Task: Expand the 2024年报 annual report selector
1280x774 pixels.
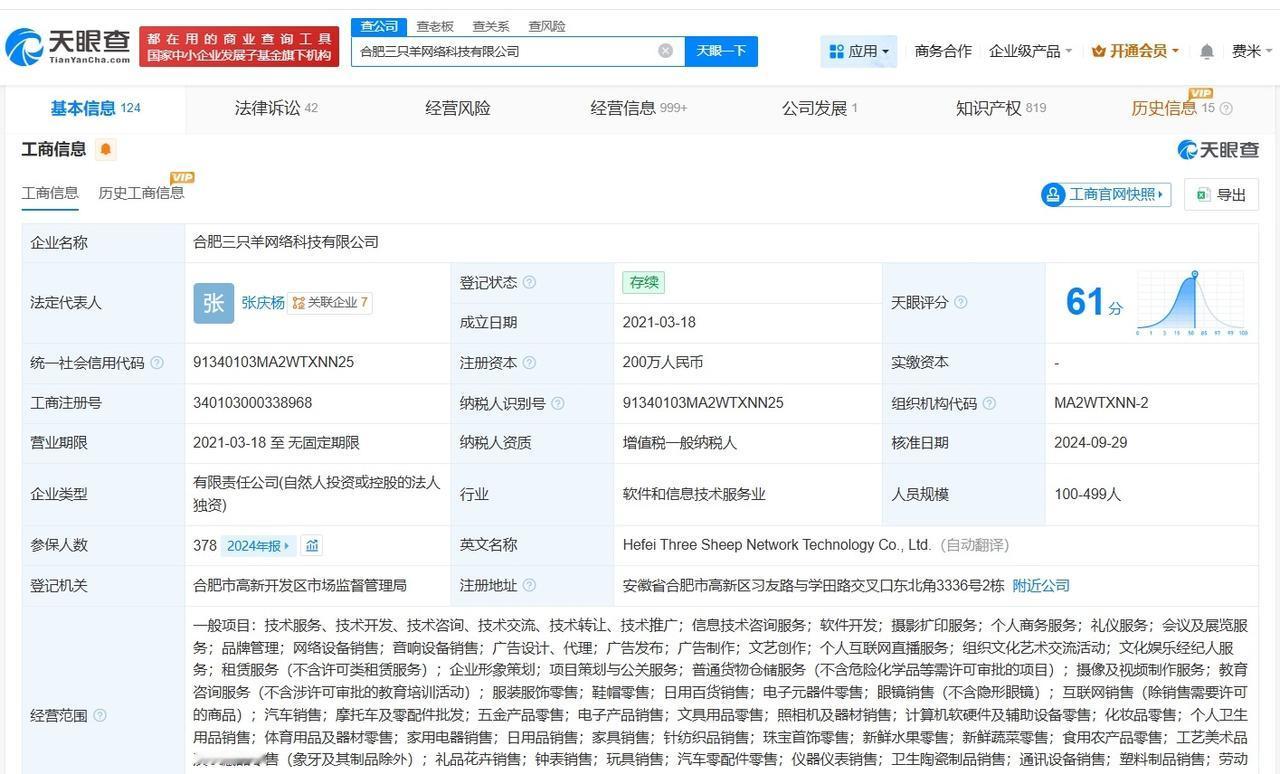Action: click(258, 546)
